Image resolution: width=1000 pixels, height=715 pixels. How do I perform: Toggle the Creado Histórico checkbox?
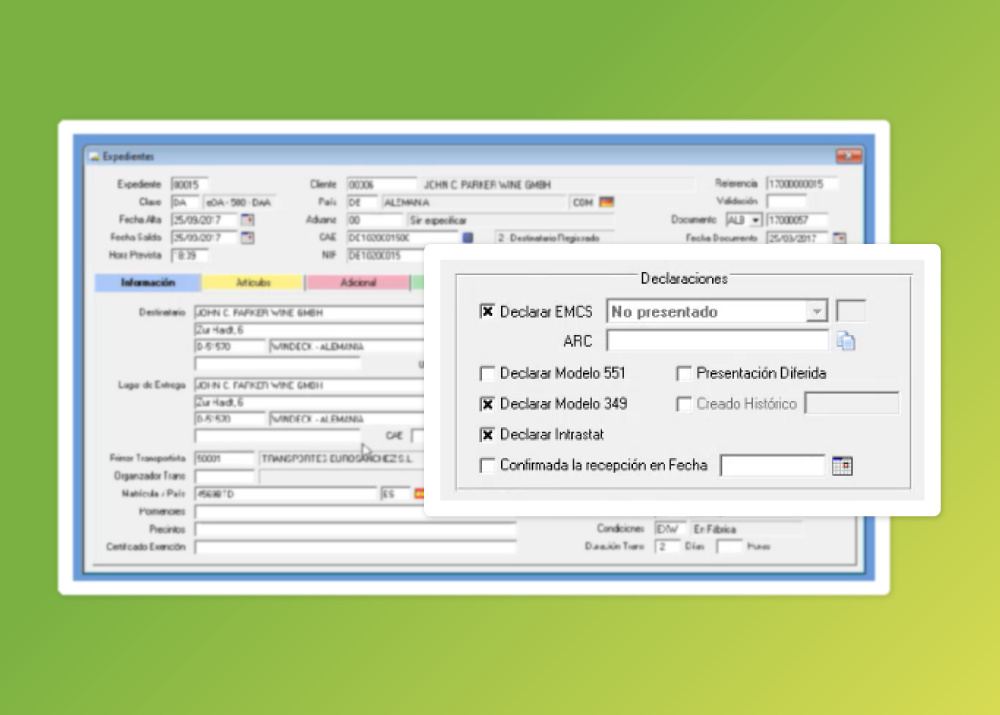(x=684, y=404)
